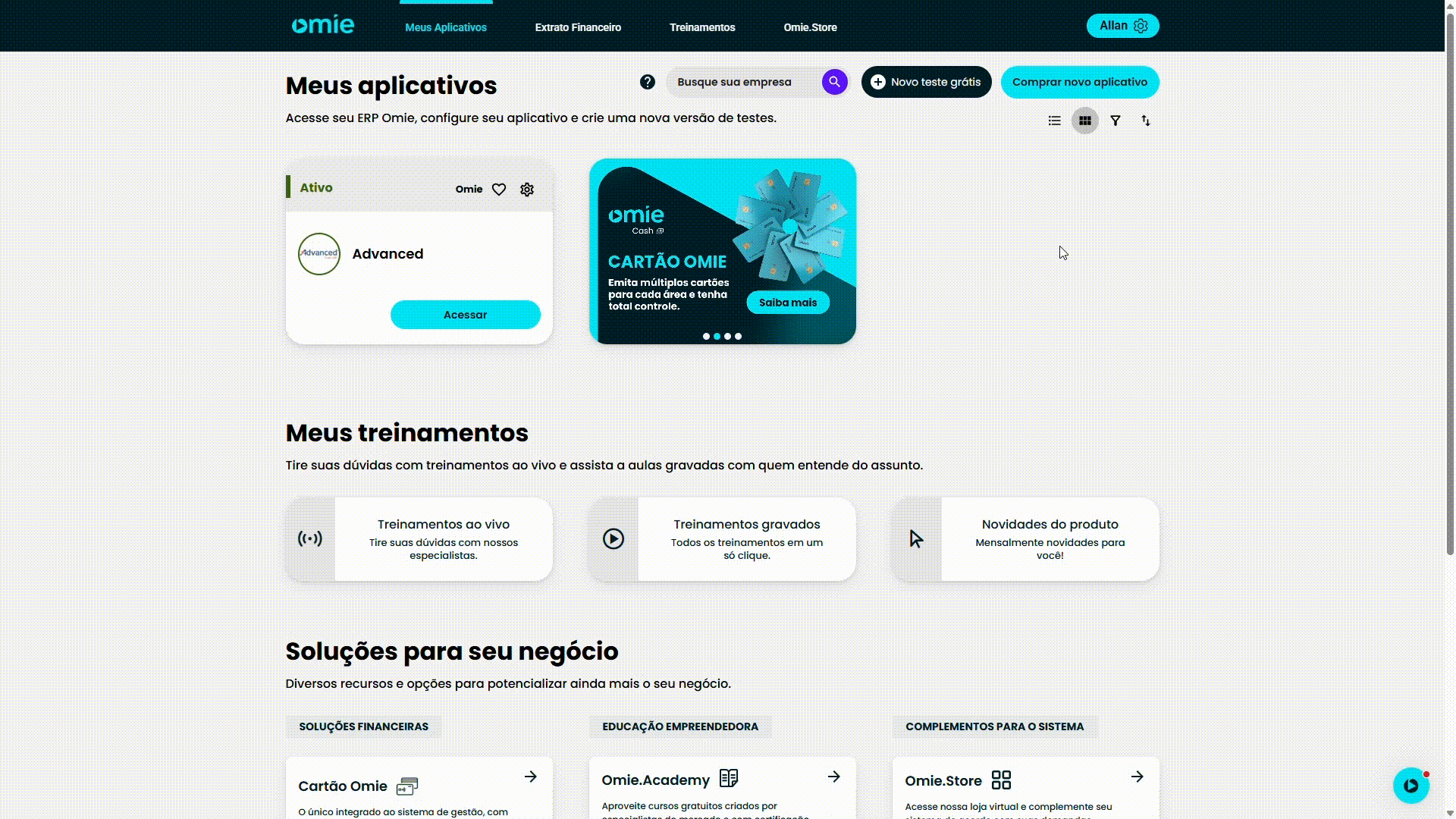Click the Omie logo in header
Screen dimensions: 1456x819
(323, 26)
